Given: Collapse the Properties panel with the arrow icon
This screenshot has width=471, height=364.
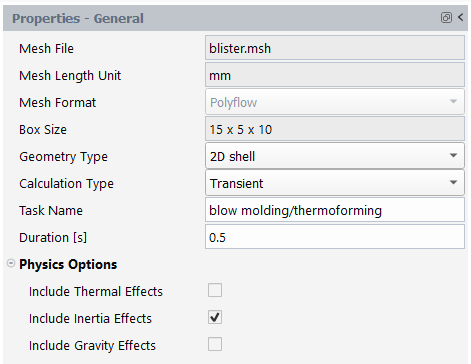Looking at the screenshot, I should (x=460, y=17).
